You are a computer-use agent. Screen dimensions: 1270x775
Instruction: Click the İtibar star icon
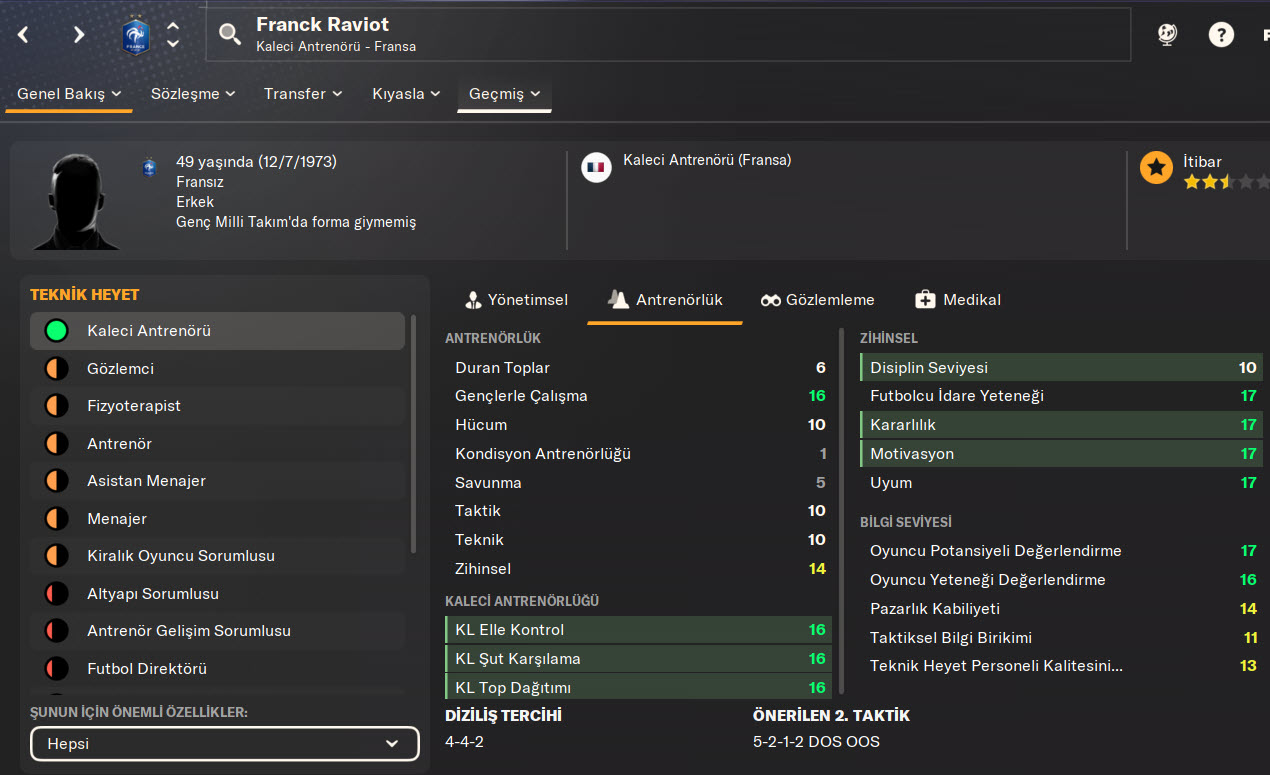[x=1156, y=168]
